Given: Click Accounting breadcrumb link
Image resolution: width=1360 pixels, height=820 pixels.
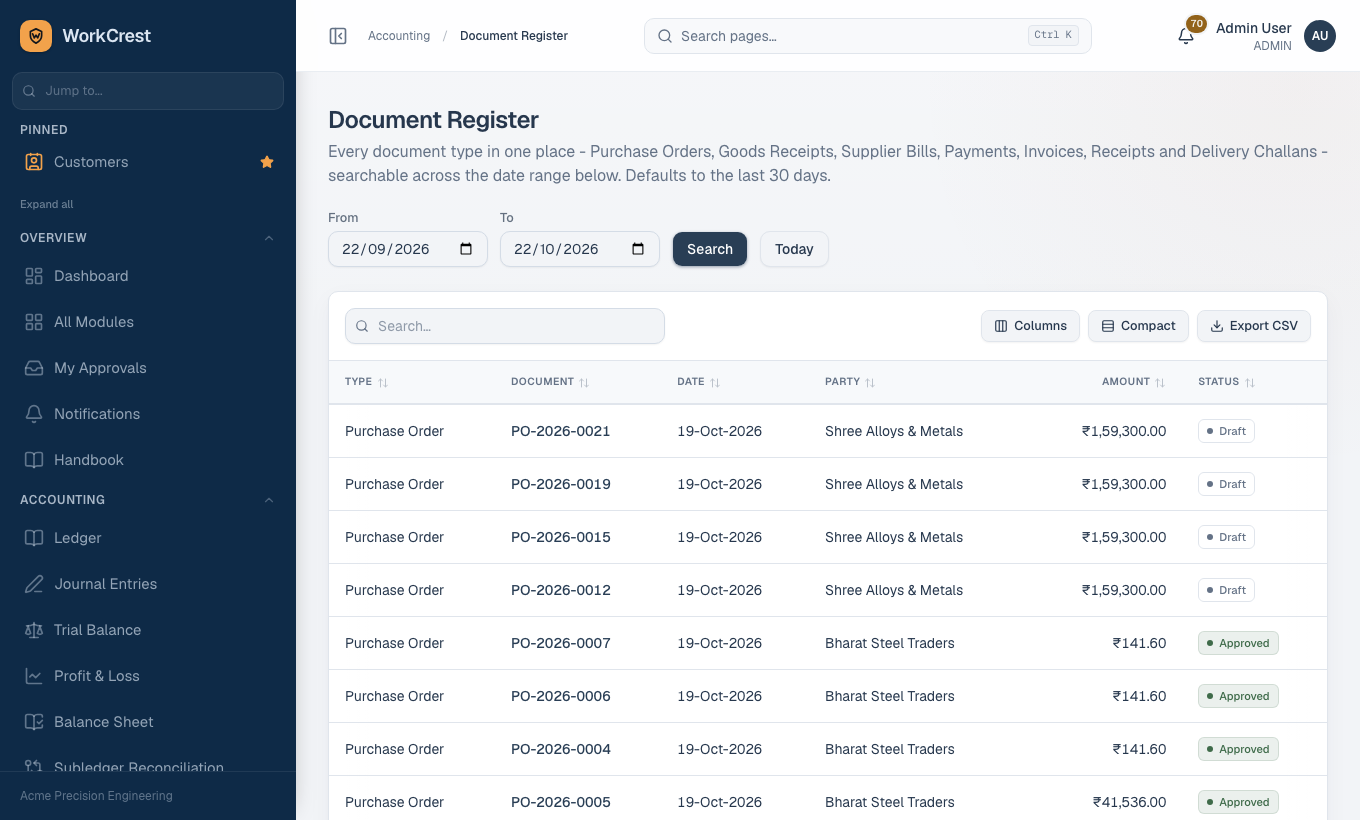Looking at the screenshot, I should (x=399, y=36).
